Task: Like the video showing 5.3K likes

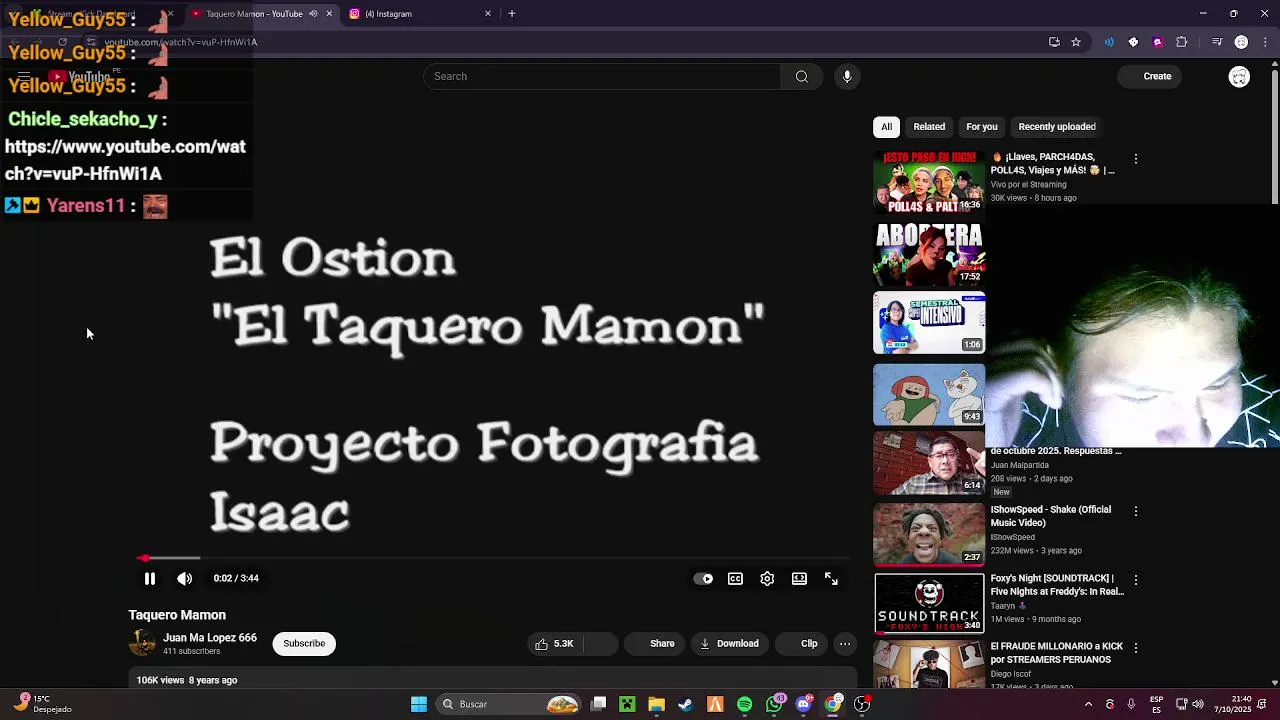Action: click(555, 644)
